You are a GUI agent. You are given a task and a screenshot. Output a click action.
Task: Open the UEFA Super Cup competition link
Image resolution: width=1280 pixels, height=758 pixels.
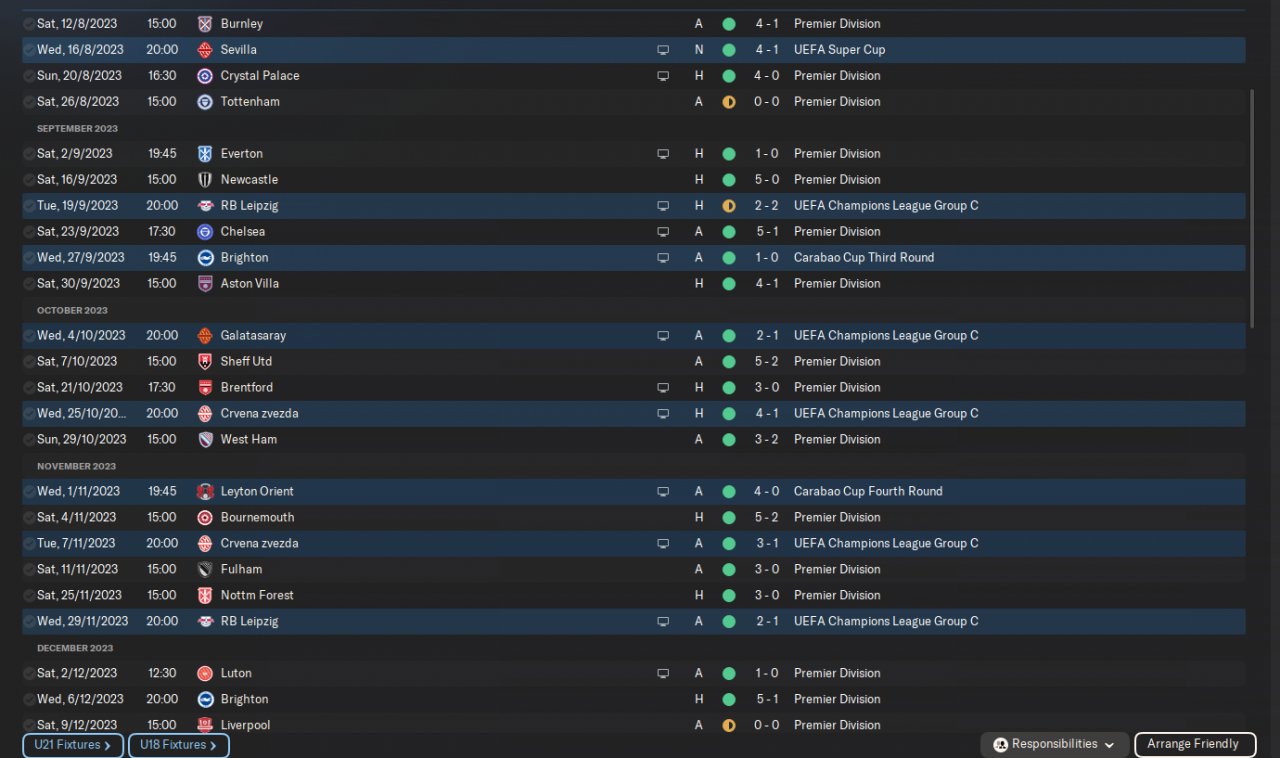[x=839, y=49]
